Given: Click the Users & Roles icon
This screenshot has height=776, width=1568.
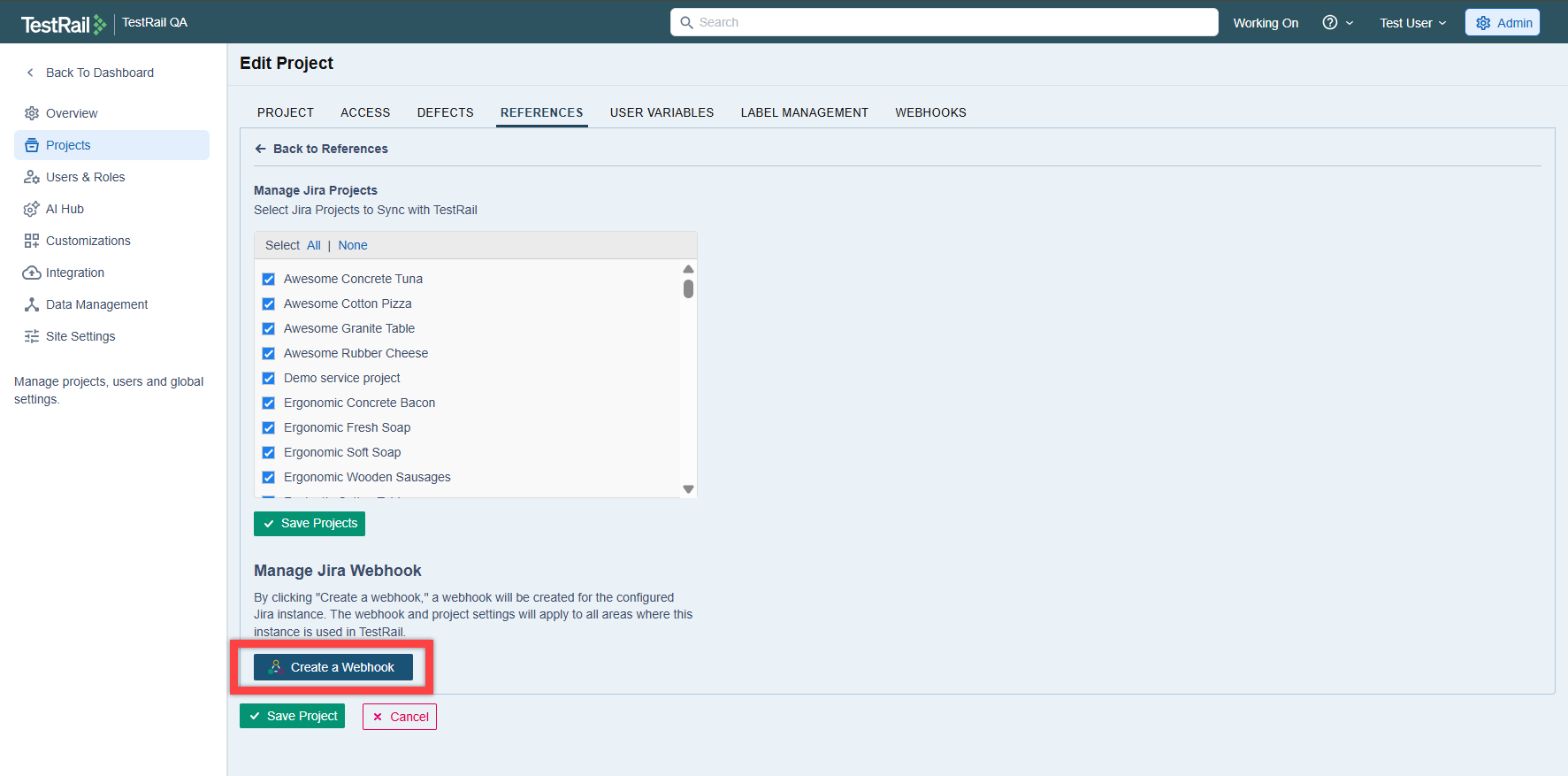Looking at the screenshot, I should click(x=32, y=177).
